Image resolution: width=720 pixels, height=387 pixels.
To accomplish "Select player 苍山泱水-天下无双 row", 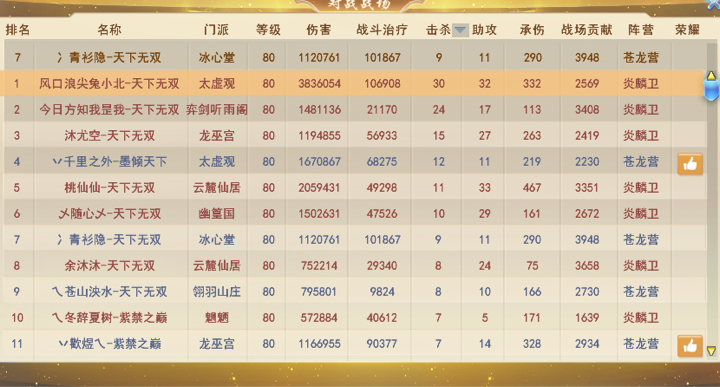I will coord(354,292).
